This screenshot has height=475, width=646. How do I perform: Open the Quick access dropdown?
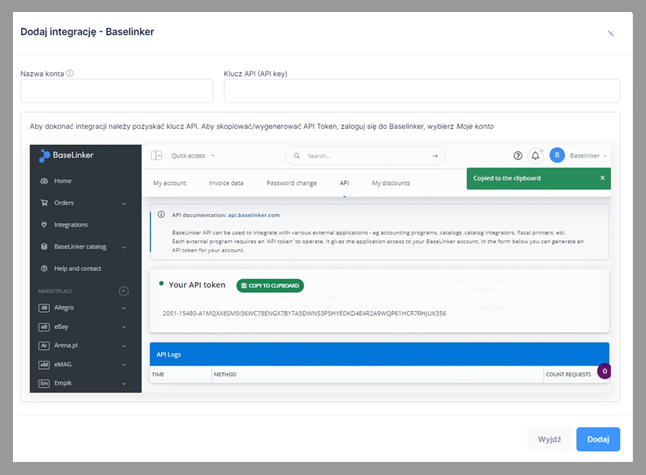click(193, 156)
